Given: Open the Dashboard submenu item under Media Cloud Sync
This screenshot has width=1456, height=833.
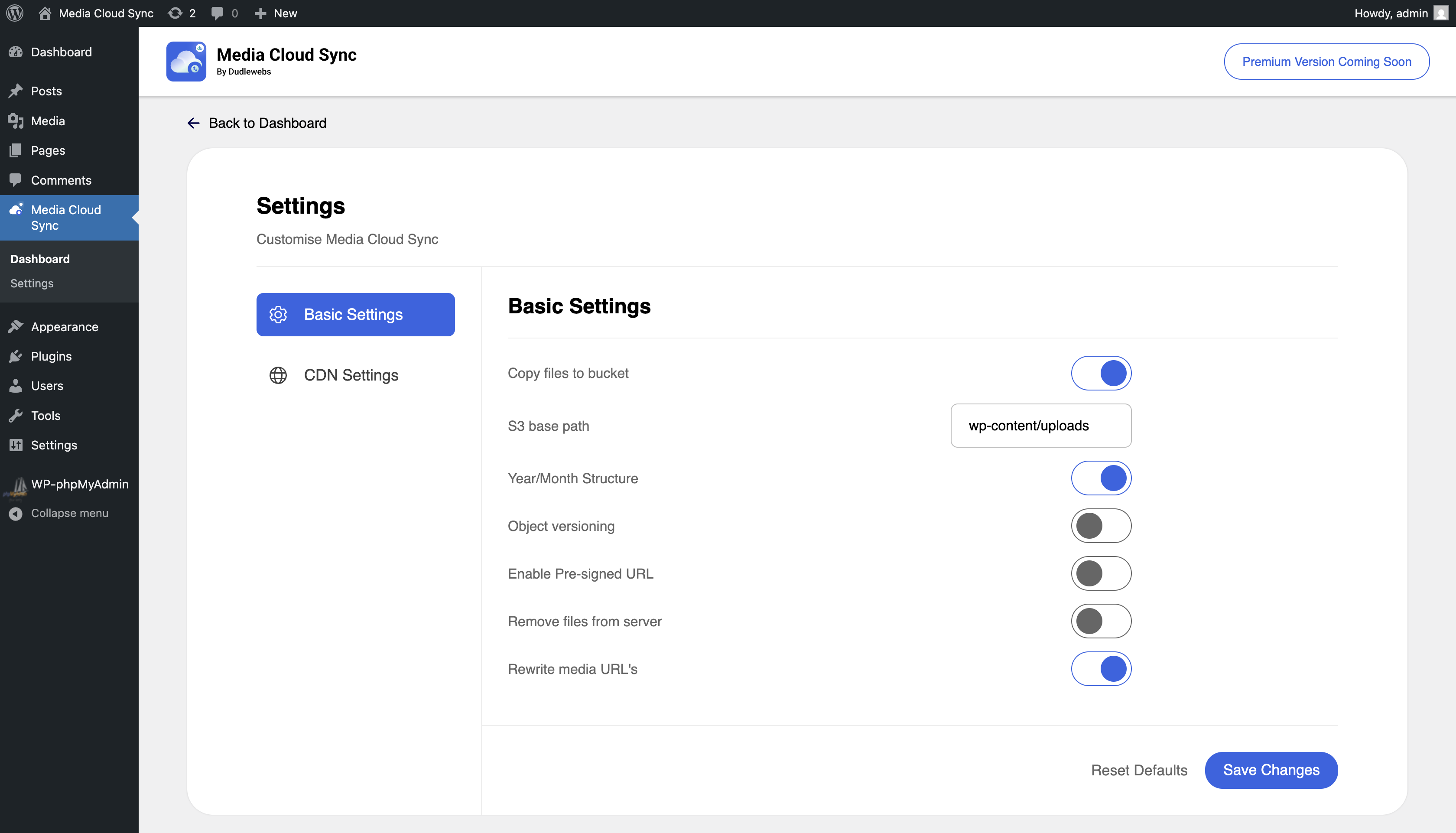Looking at the screenshot, I should point(40,259).
